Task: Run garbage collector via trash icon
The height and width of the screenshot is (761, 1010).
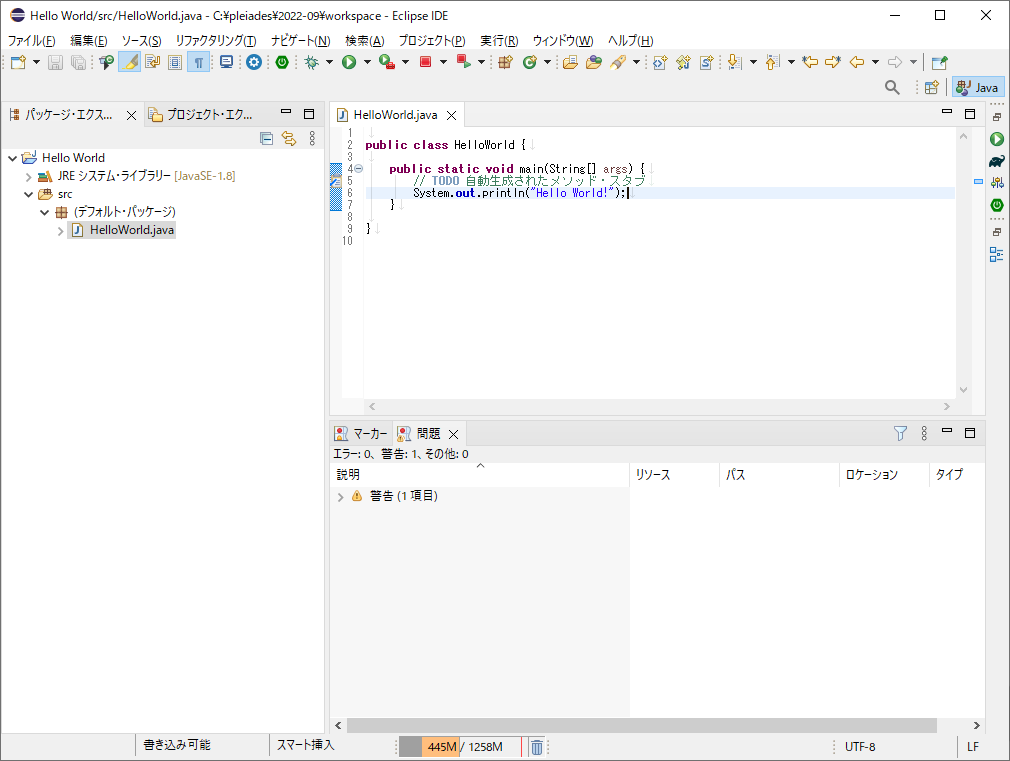Action: [537, 747]
